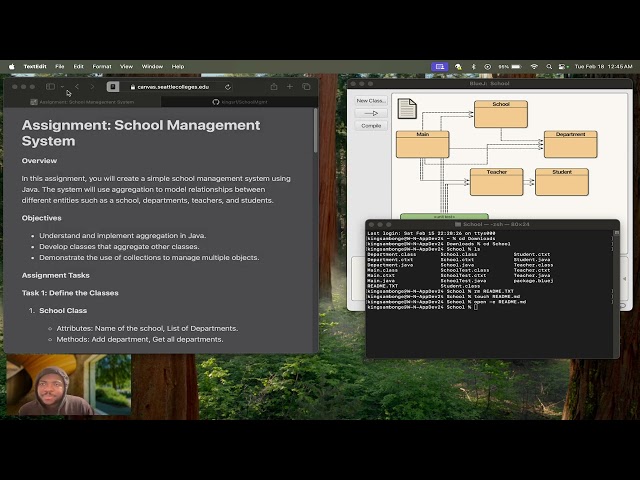Reload the Safari page
This screenshot has height=480, width=640.
[x=228, y=87]
